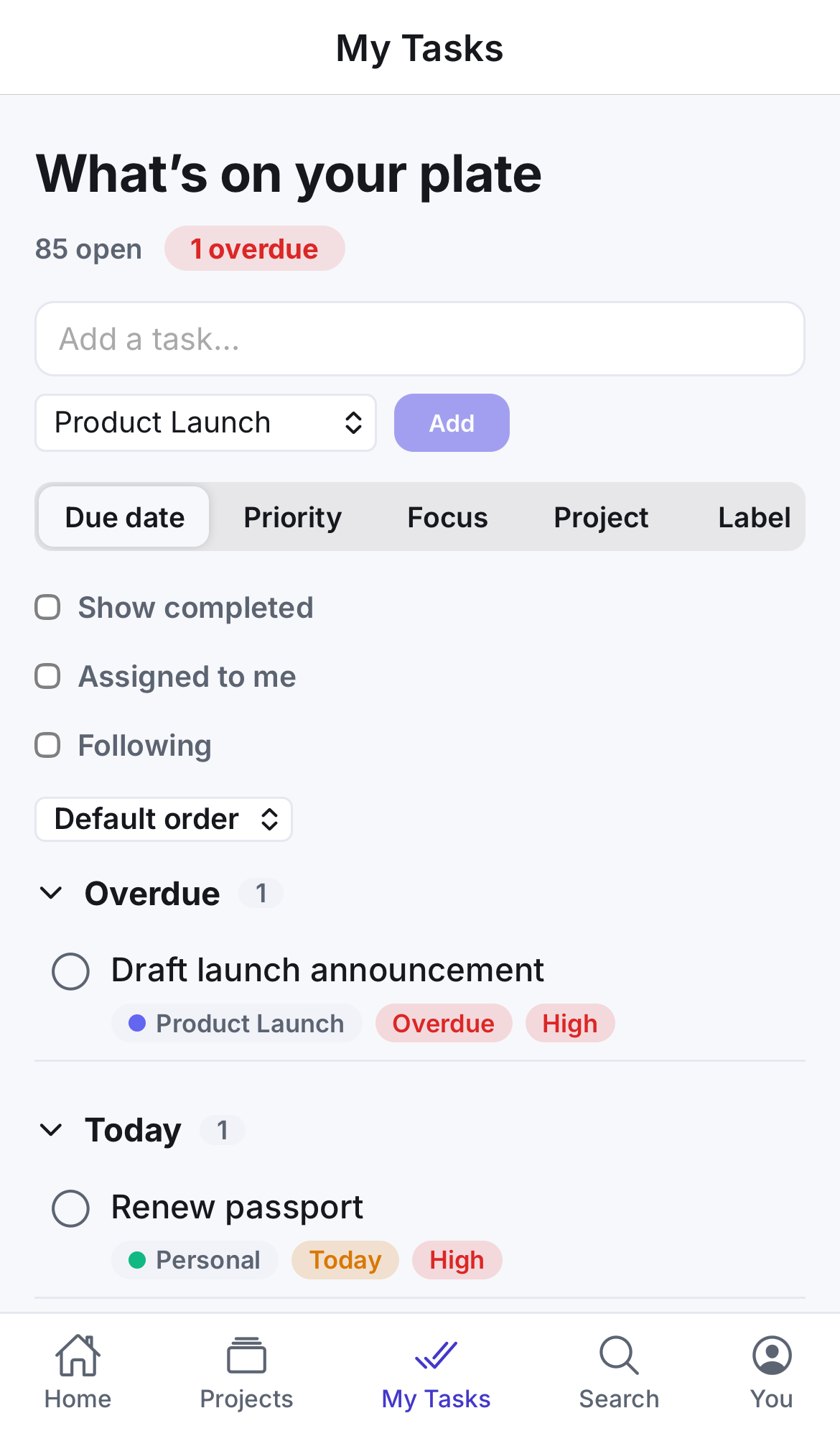840x1431 pixels.
Task: Switch grouping to Priority tab
Action: tap(293, 517)
